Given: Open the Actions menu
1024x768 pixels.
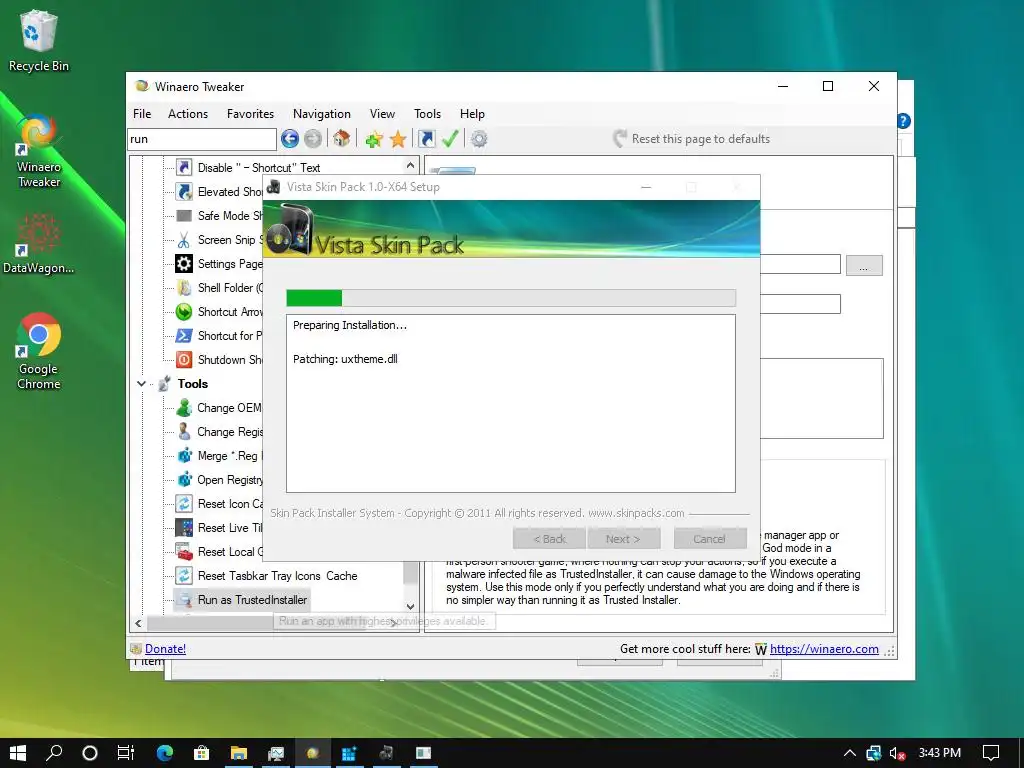Looking at the screenshot, I should [187, 114].
